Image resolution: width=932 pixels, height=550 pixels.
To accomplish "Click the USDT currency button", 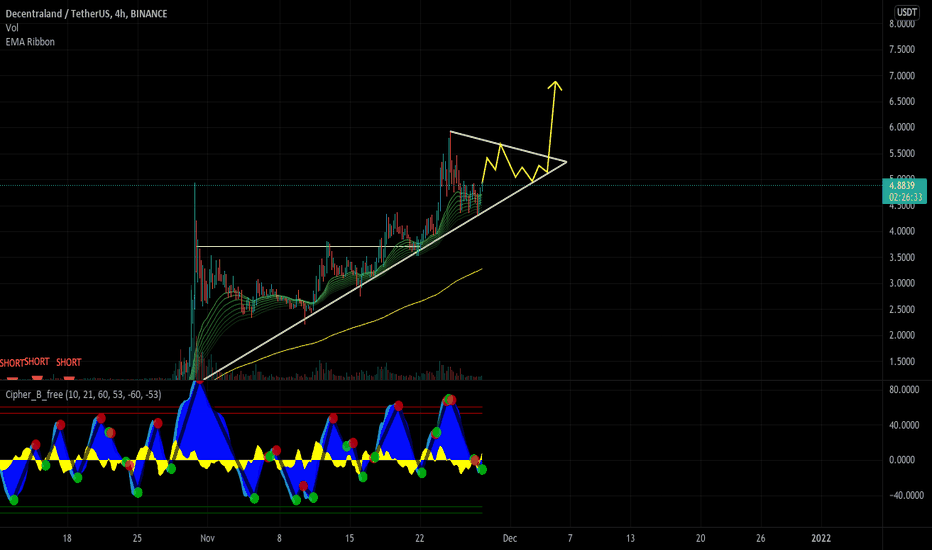I will pyautogui.click(x=906, y=12).
